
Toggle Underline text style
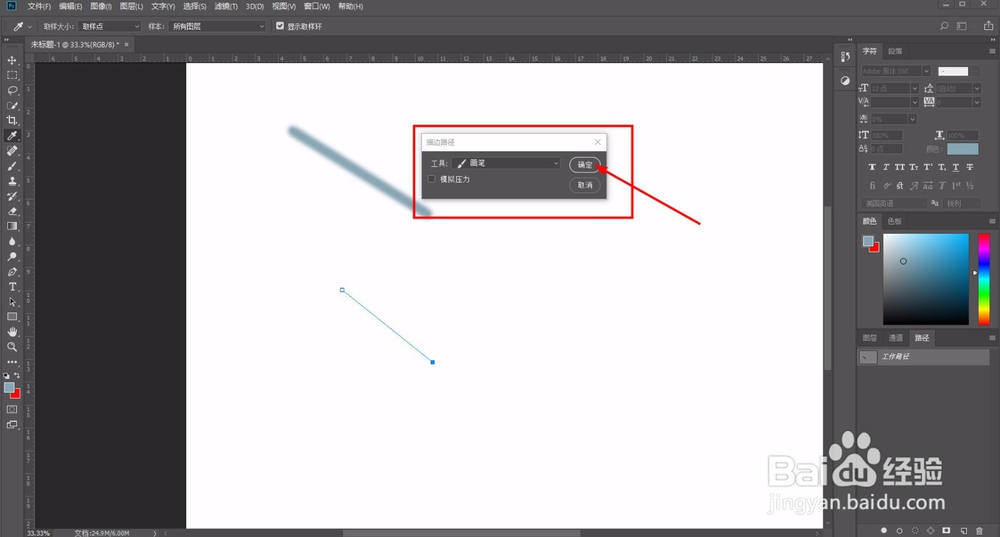(x=955, y=167)
